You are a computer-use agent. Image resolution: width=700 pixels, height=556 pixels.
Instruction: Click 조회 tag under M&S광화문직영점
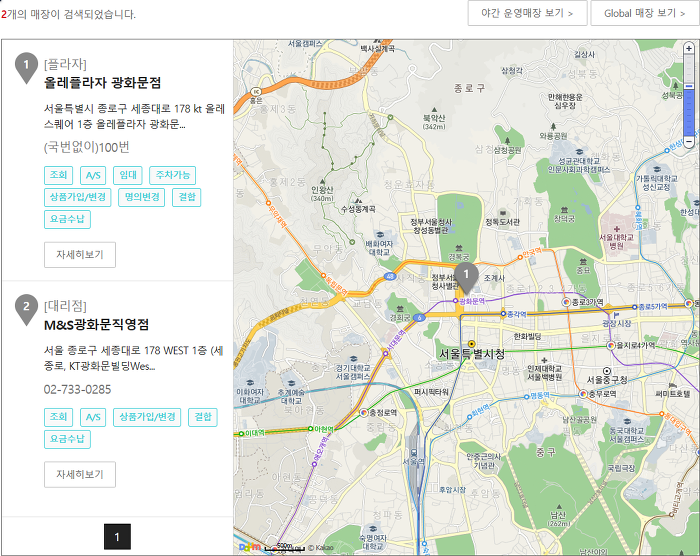(x=58, y=417)
